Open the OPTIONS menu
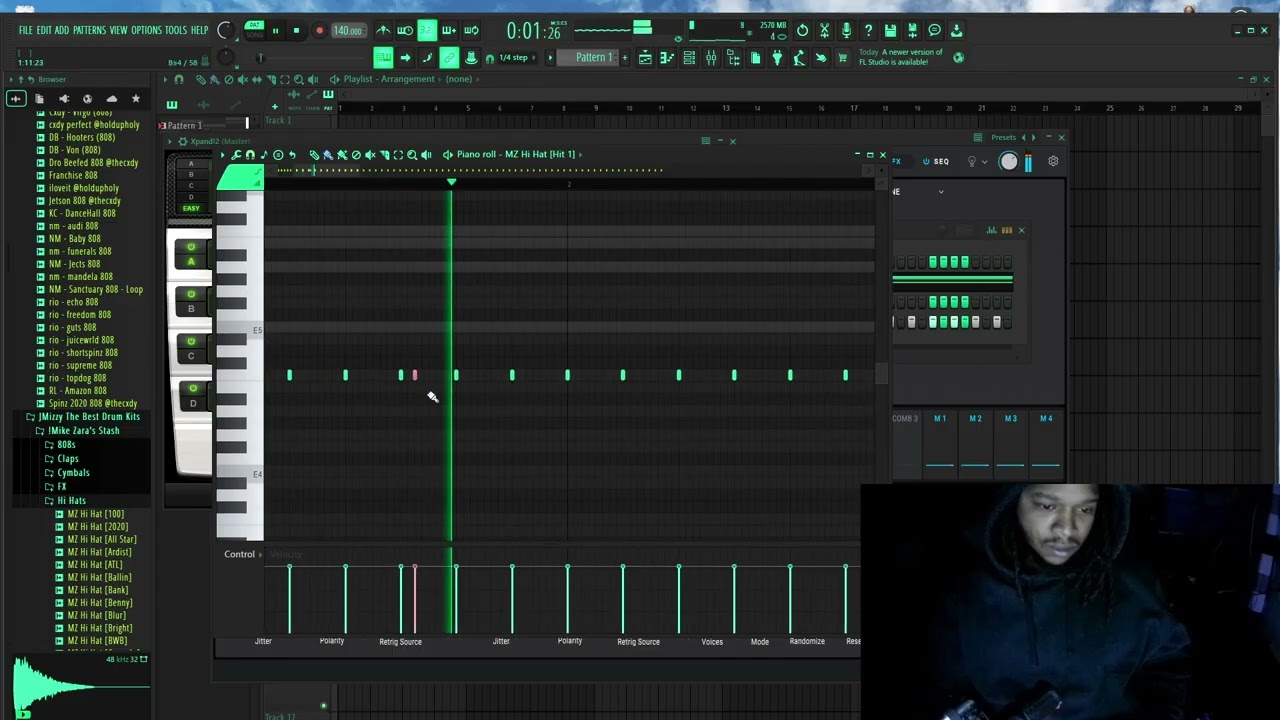This screenshot has height=720, width=1280. click(x=146, y=30)
